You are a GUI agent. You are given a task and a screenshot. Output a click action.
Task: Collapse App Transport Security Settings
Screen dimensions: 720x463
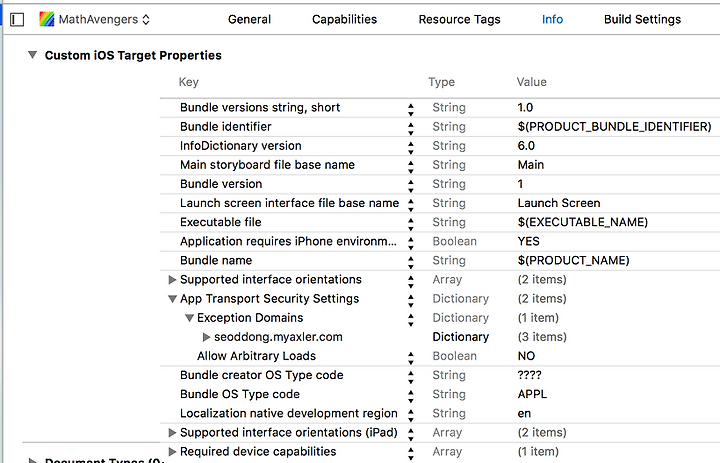172,299
